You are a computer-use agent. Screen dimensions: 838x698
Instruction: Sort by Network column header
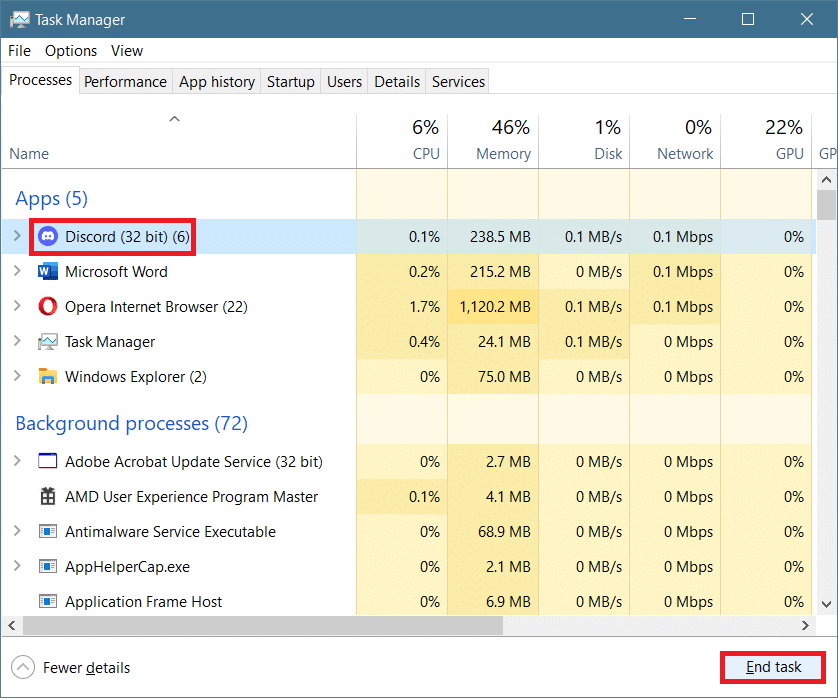[x=675, y=141]
